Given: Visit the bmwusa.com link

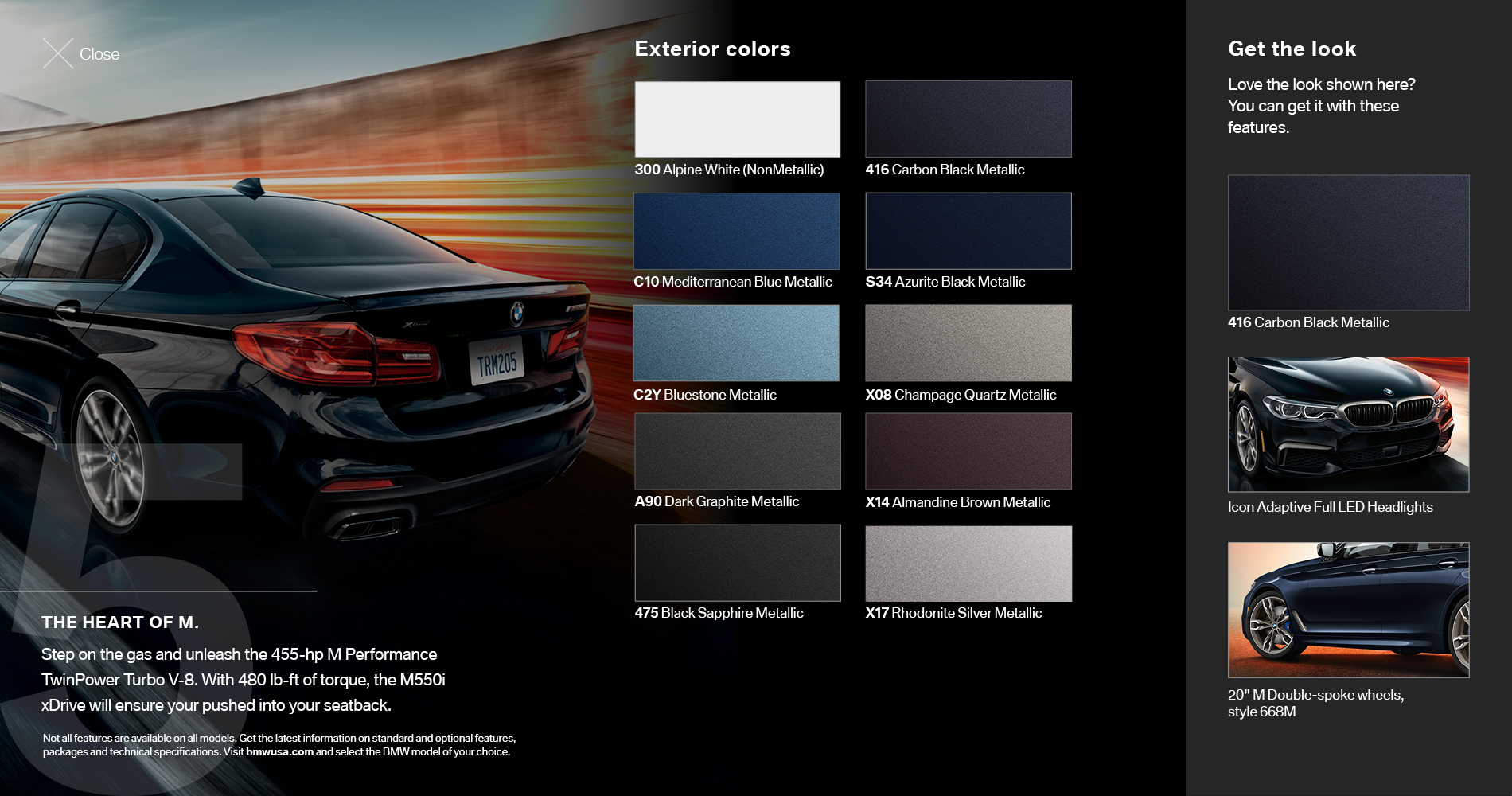Looking at the screenshot, I should click(279, 751).
